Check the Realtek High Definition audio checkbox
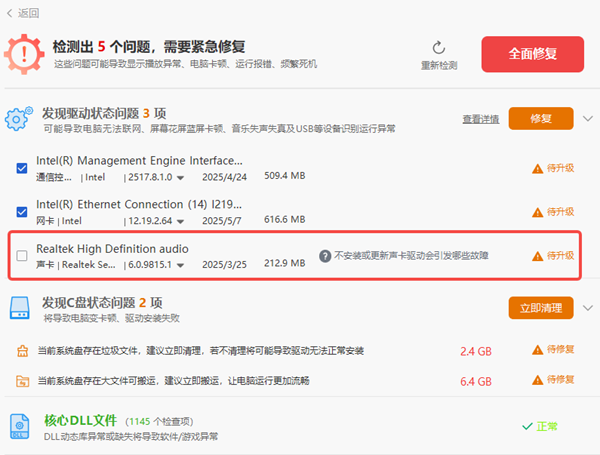The width and height of the screenshot is (600, 455). 22,256
